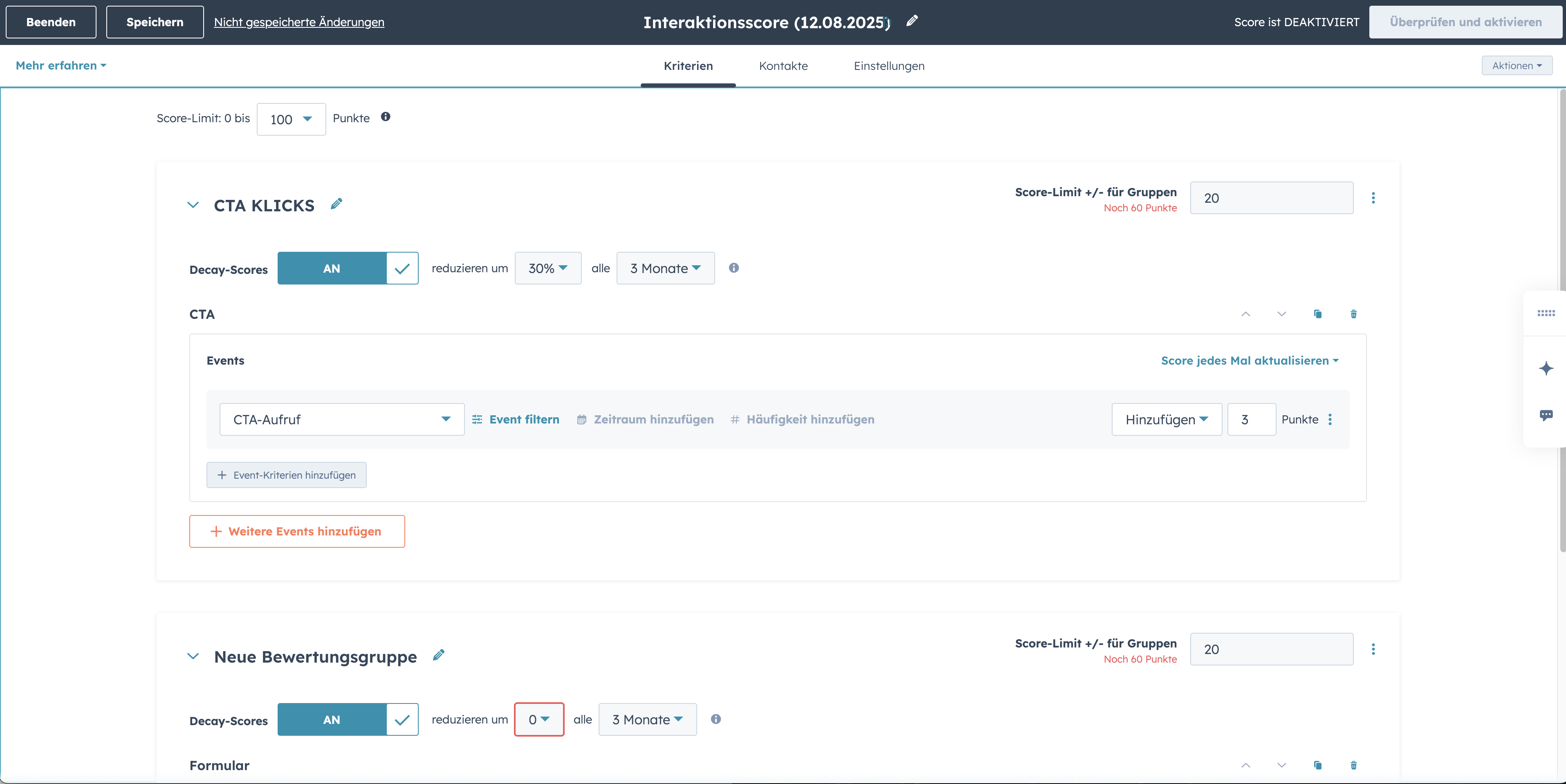Screen dimensions: 1566x784
Task: Open the 3 Monate interval dropdown
Action: [x=665, y=268]
